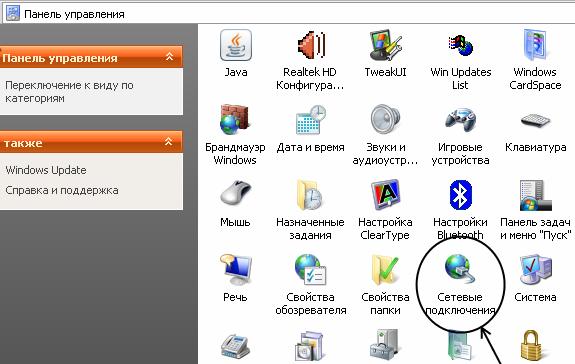The height and width of the screenshot is (364, 575).
Task: Open the Мышь mouse settings icon
Action: [235, 194]
